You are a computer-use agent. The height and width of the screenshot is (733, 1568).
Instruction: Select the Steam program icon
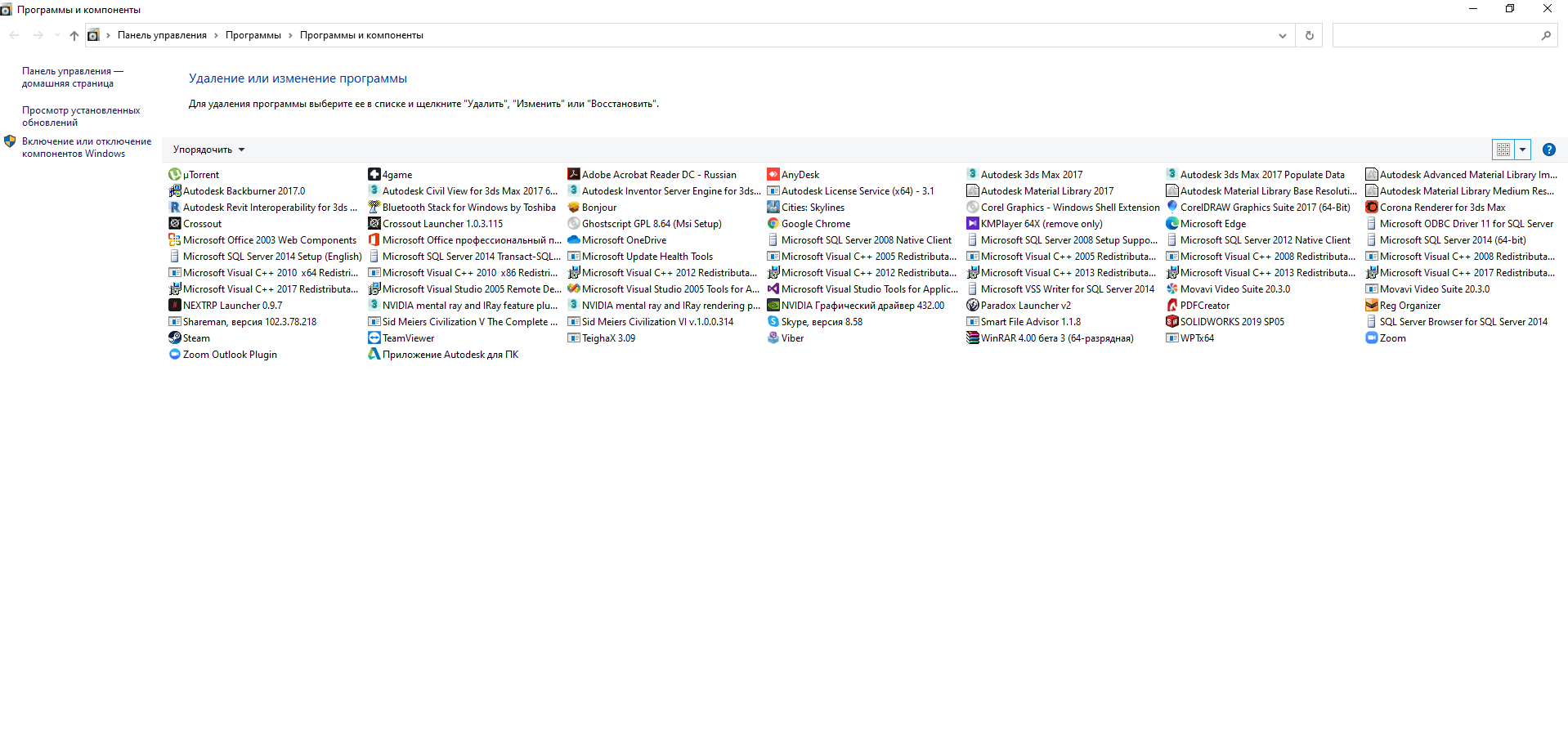coord(174,337)
